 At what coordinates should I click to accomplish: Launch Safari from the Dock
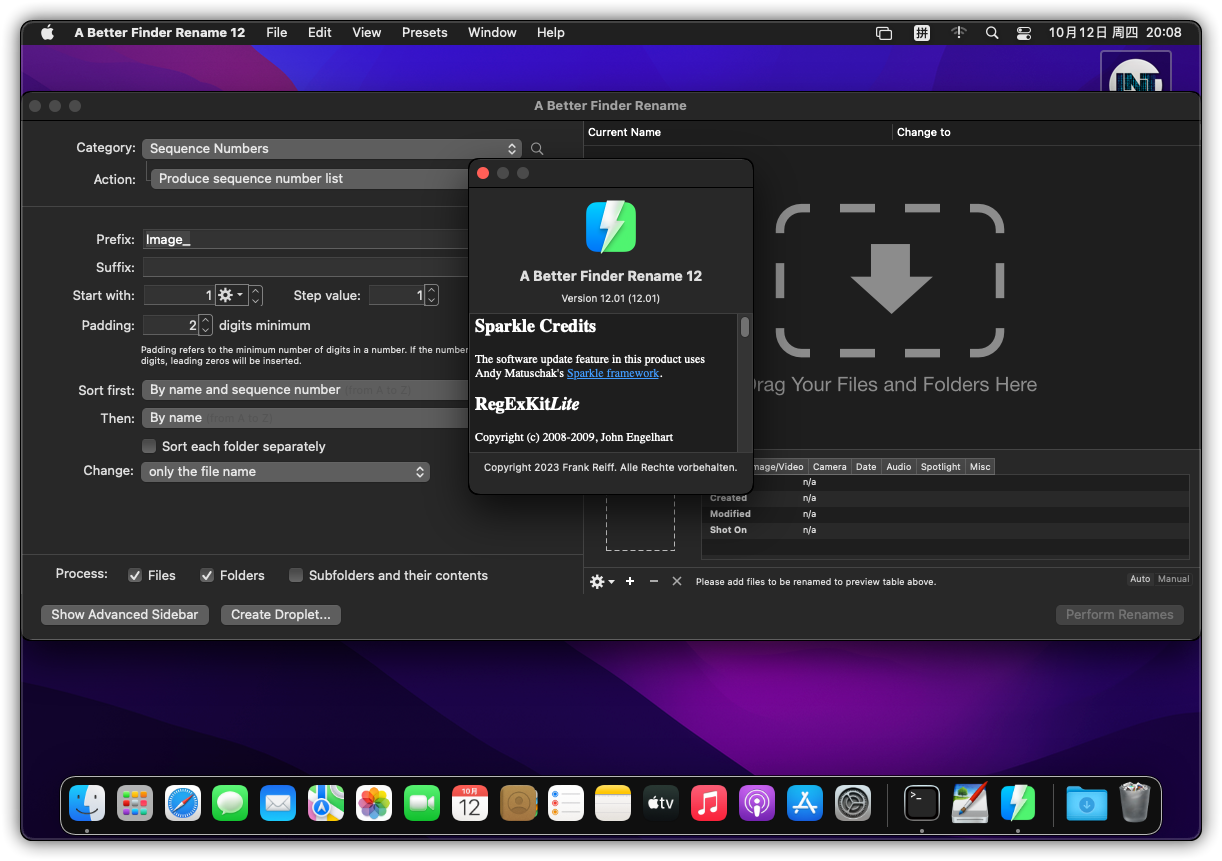(183, 803)
